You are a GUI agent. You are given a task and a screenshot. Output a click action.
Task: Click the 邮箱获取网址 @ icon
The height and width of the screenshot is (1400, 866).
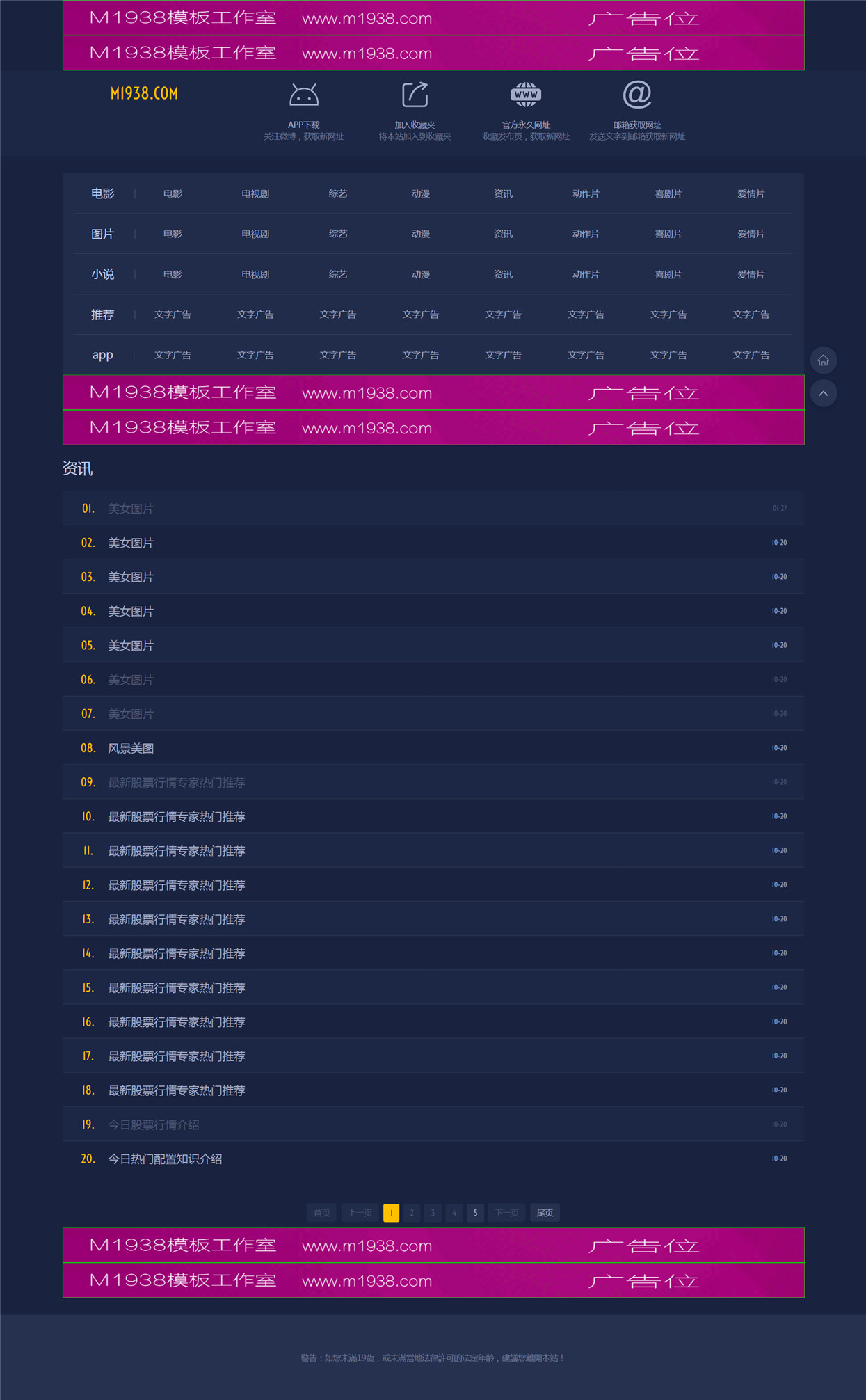(637, 95)
